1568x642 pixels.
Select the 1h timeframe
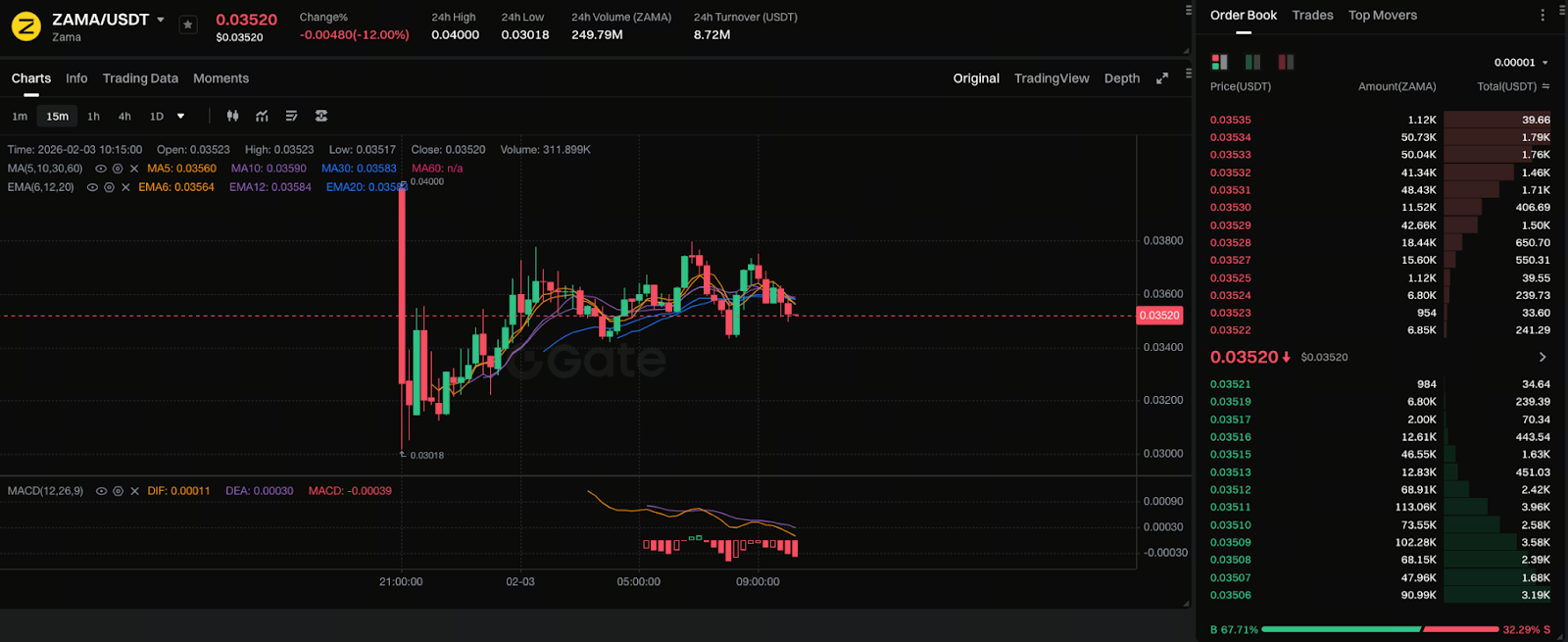(x=93, y=116)
